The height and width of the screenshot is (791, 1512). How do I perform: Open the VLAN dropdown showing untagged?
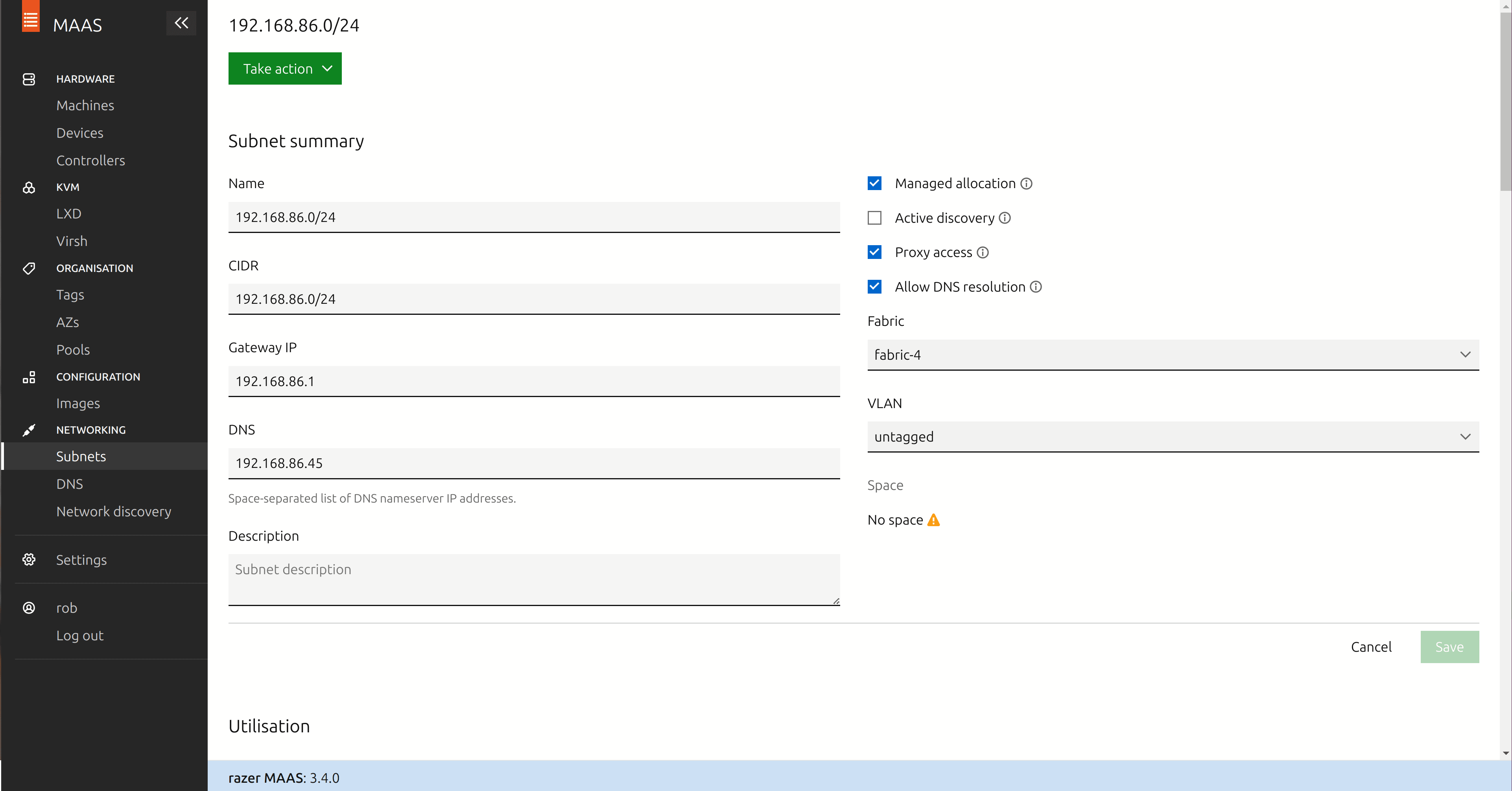click(x=1173, y=437)
